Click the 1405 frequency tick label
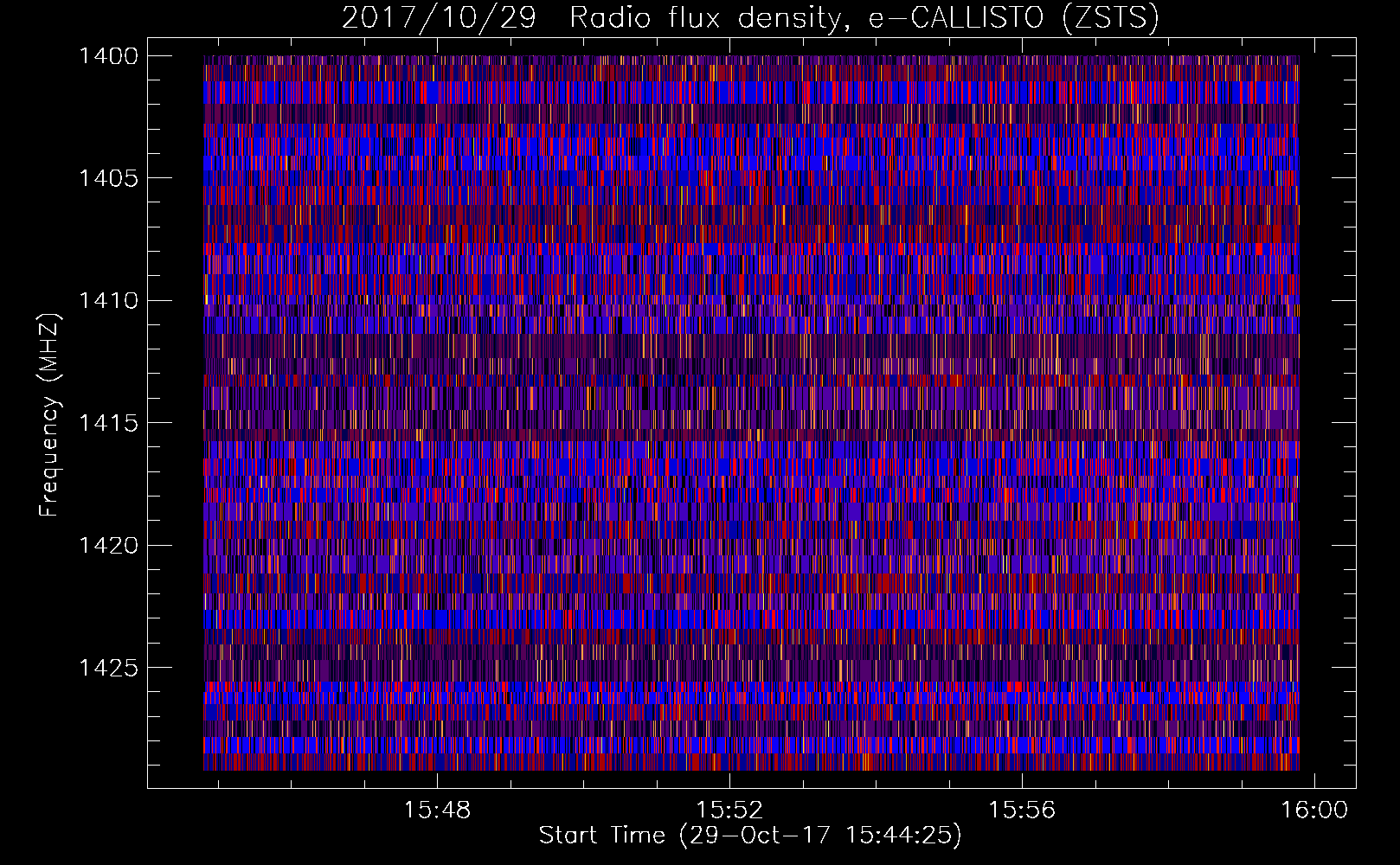The image size is (1400, 865). (108, 178)
